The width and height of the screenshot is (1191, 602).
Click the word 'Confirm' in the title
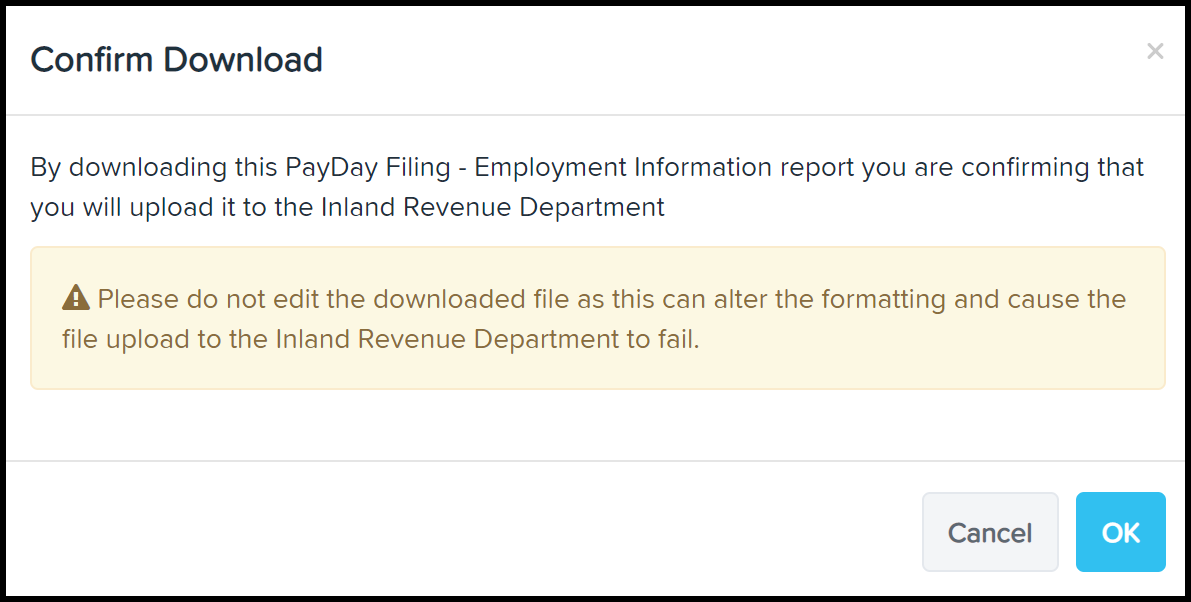point(93,59)
